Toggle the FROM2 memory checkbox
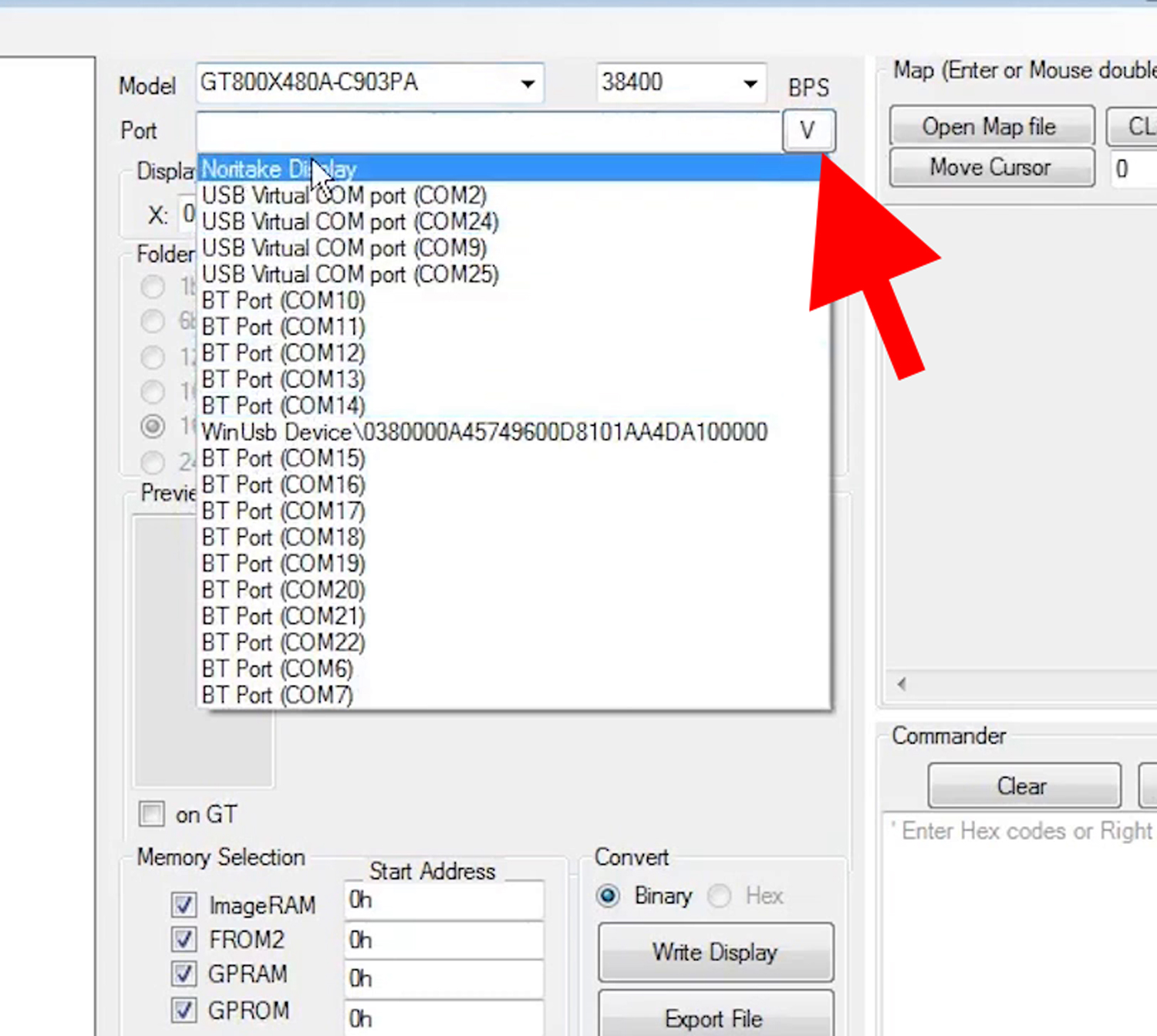The height and width of the screenshot is (1036, 1157). (184, 940)
